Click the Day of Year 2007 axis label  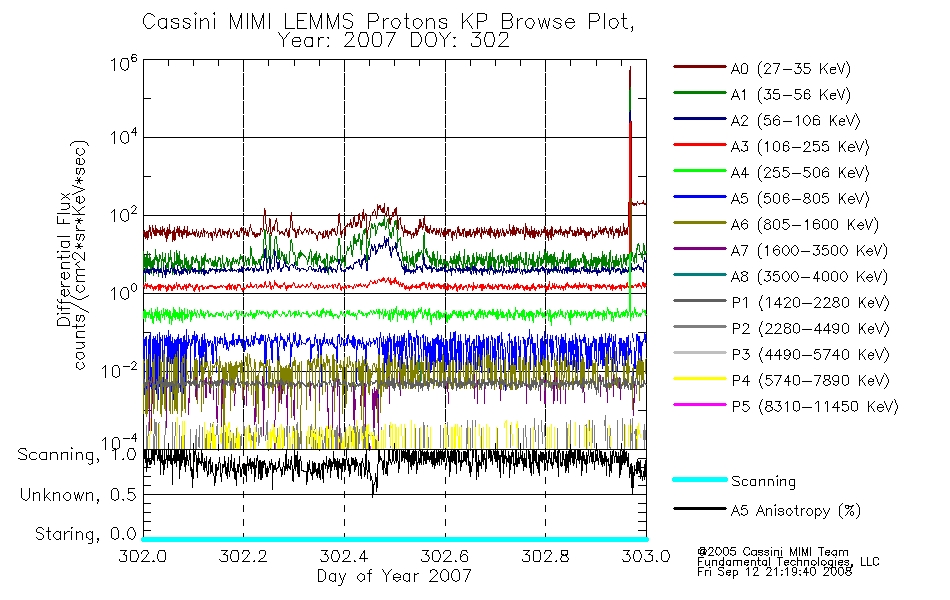point(394,576)
